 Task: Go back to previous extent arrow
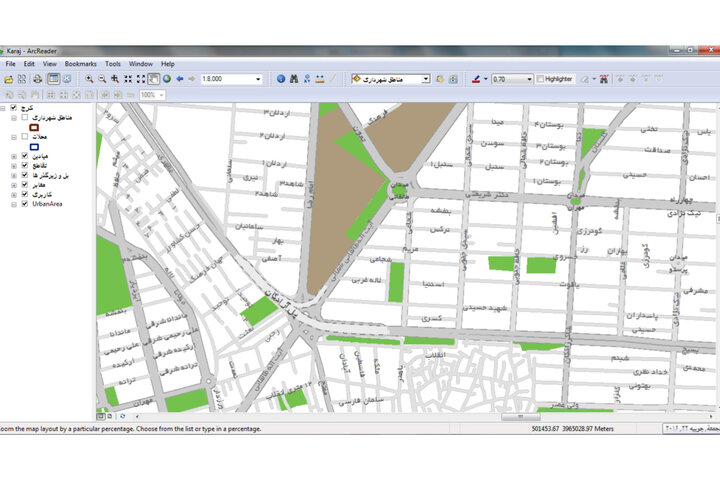click(180, 79)
